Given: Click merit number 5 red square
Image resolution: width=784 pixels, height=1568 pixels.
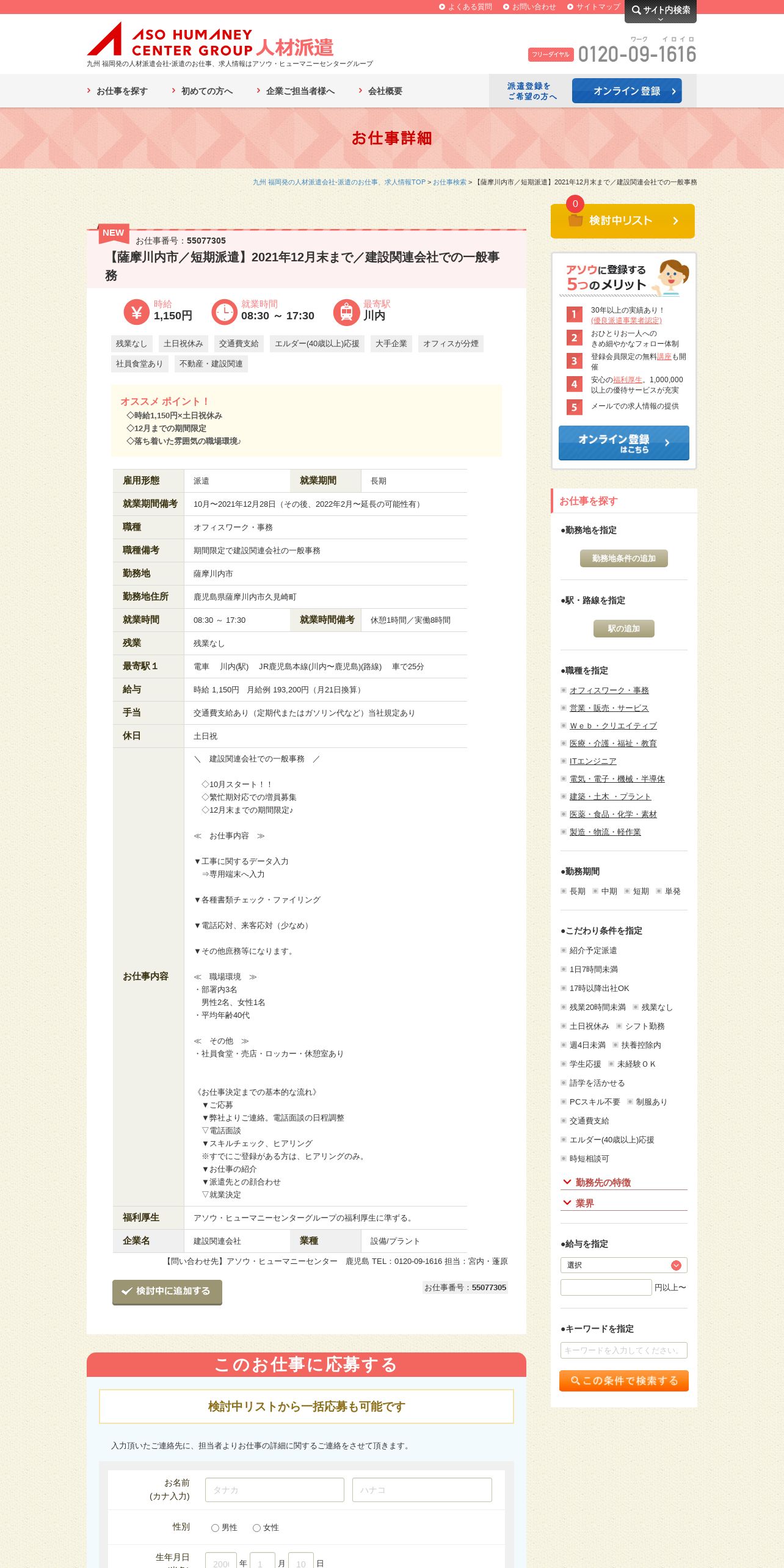Looking at the screenshot, I should click(x=574, y=407).
